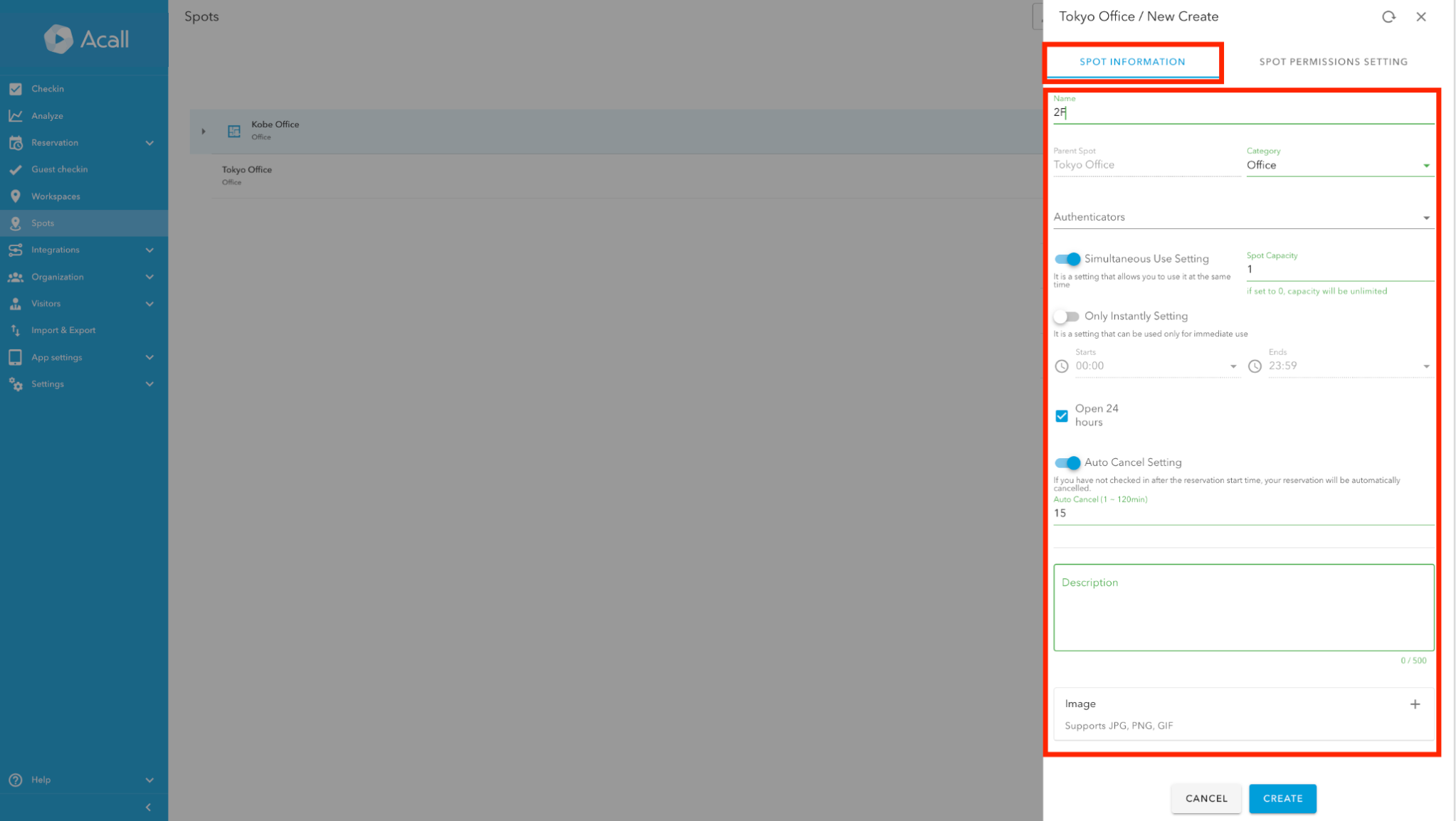Expand the Kobe Office tree row
The height and width of the screenshot is (821, 1456).
tap(204, 132)
